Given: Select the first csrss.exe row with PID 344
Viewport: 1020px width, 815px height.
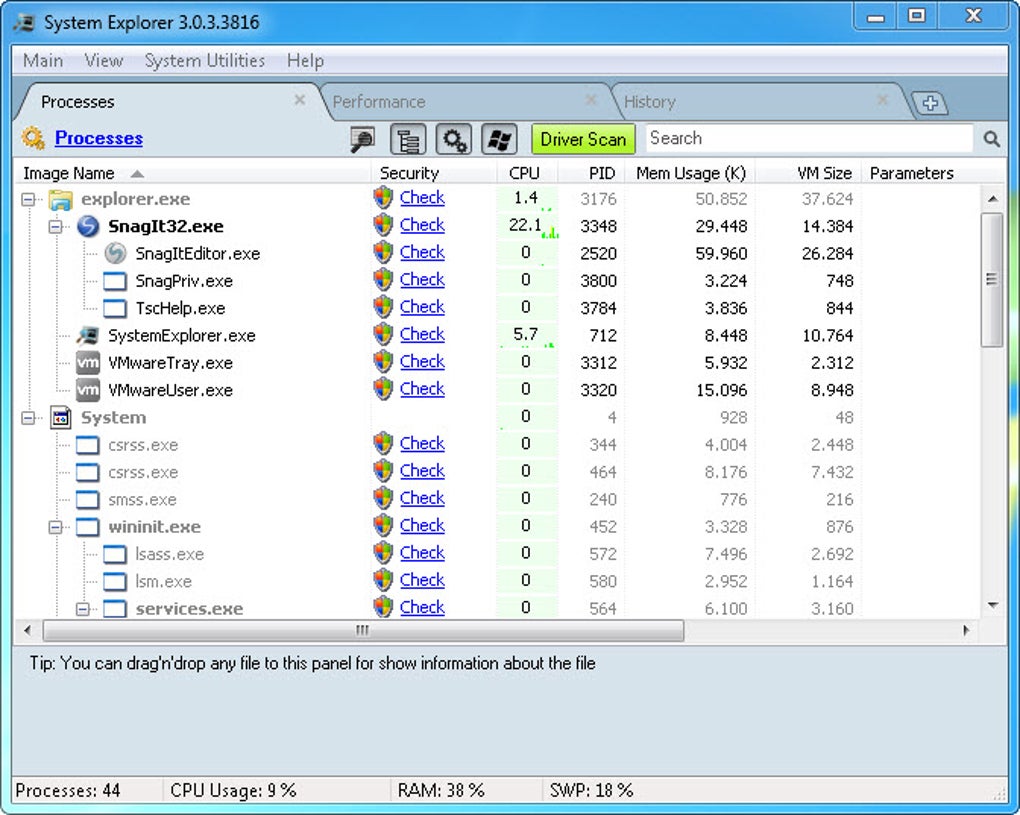Looking at the screenshot, I should pyautogui.click(x=497, y=445).
